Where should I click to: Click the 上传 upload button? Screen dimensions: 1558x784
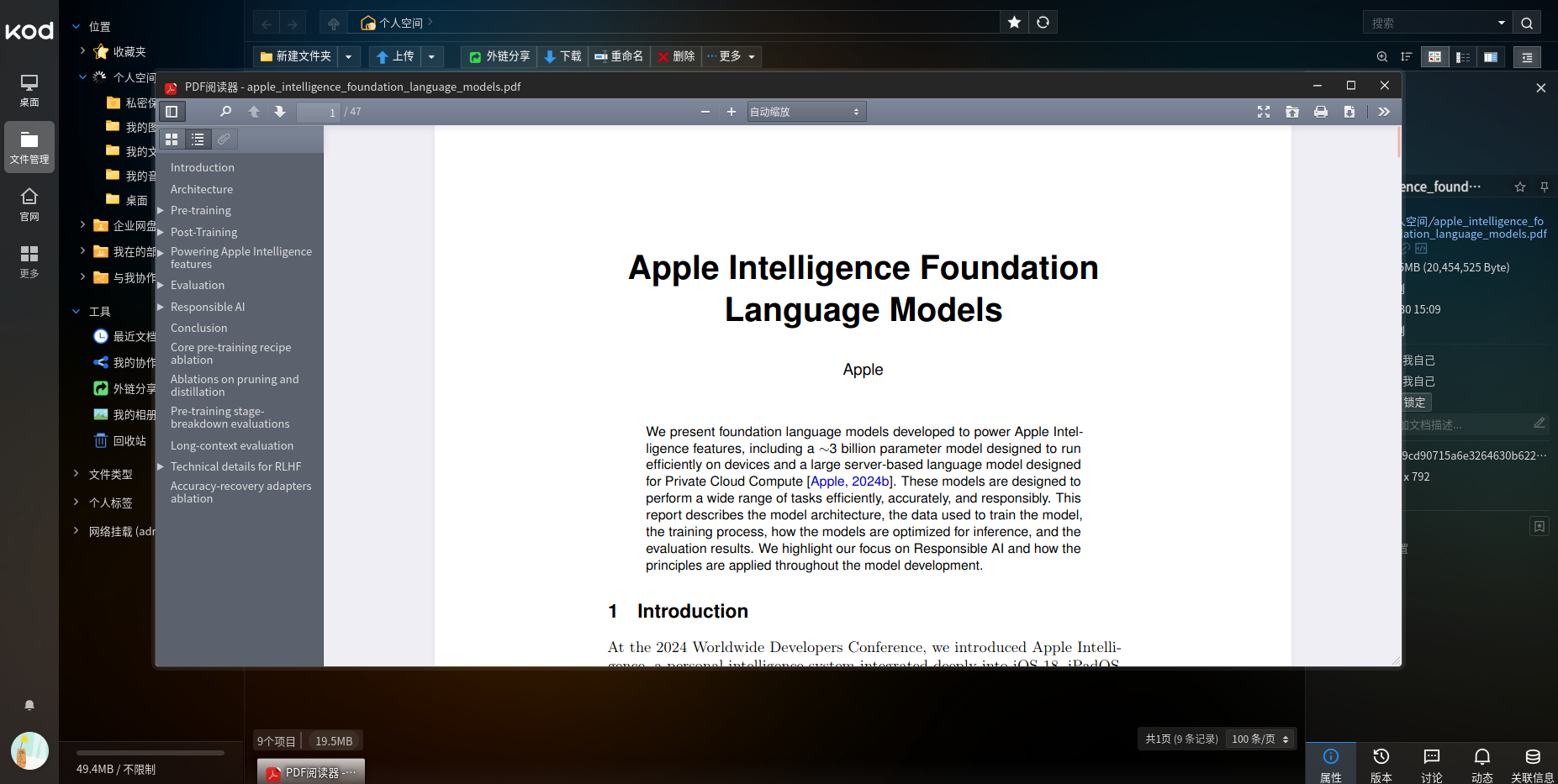(x=394, y=56)
